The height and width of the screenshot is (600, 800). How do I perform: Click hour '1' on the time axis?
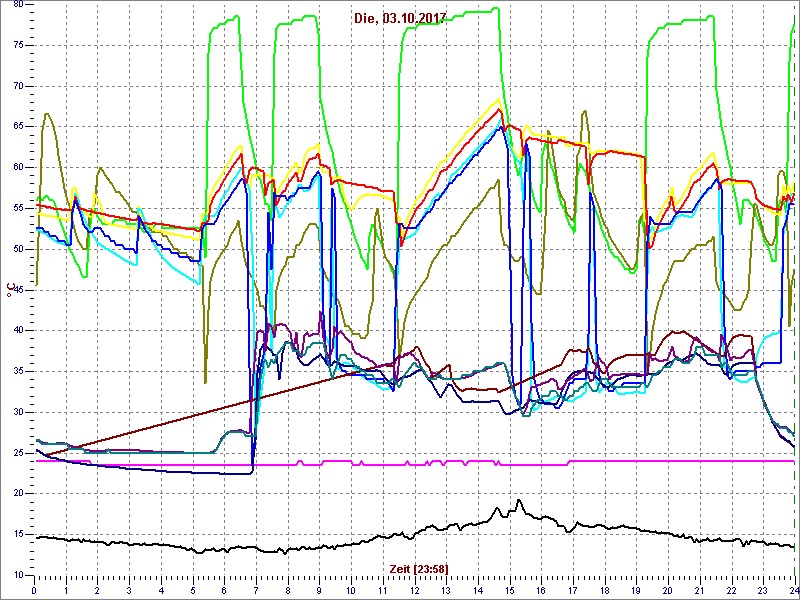point(66,589)
